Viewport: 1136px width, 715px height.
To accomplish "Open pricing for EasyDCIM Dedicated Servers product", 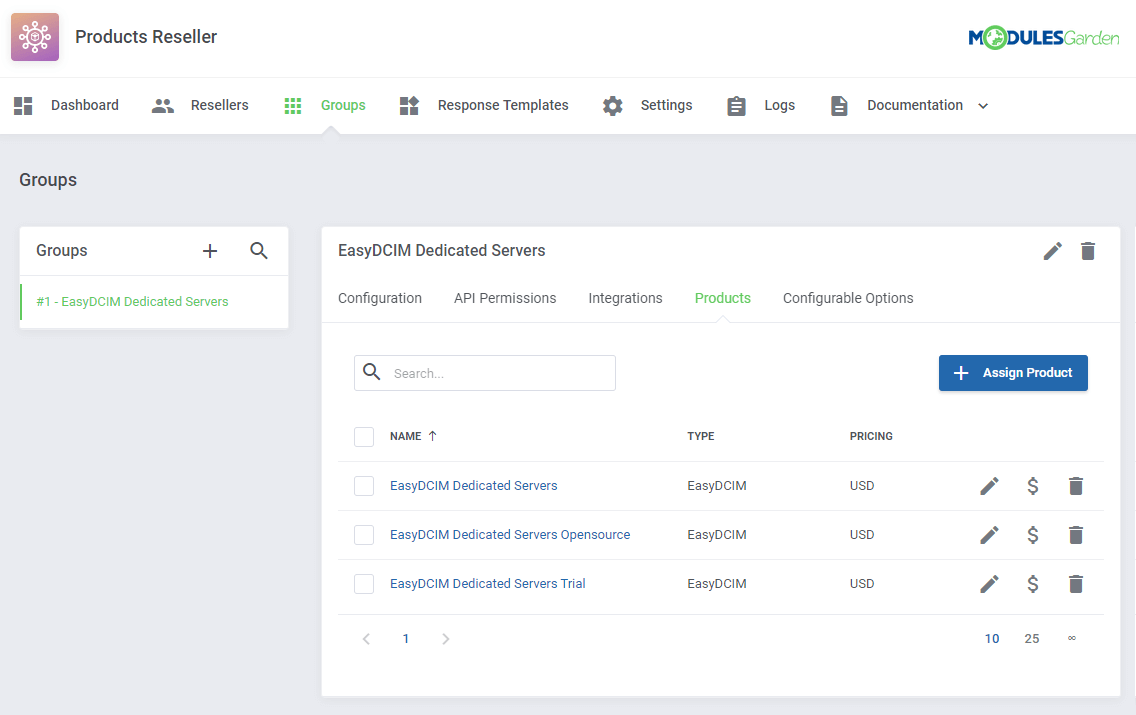I will (x=1033, y=486).
